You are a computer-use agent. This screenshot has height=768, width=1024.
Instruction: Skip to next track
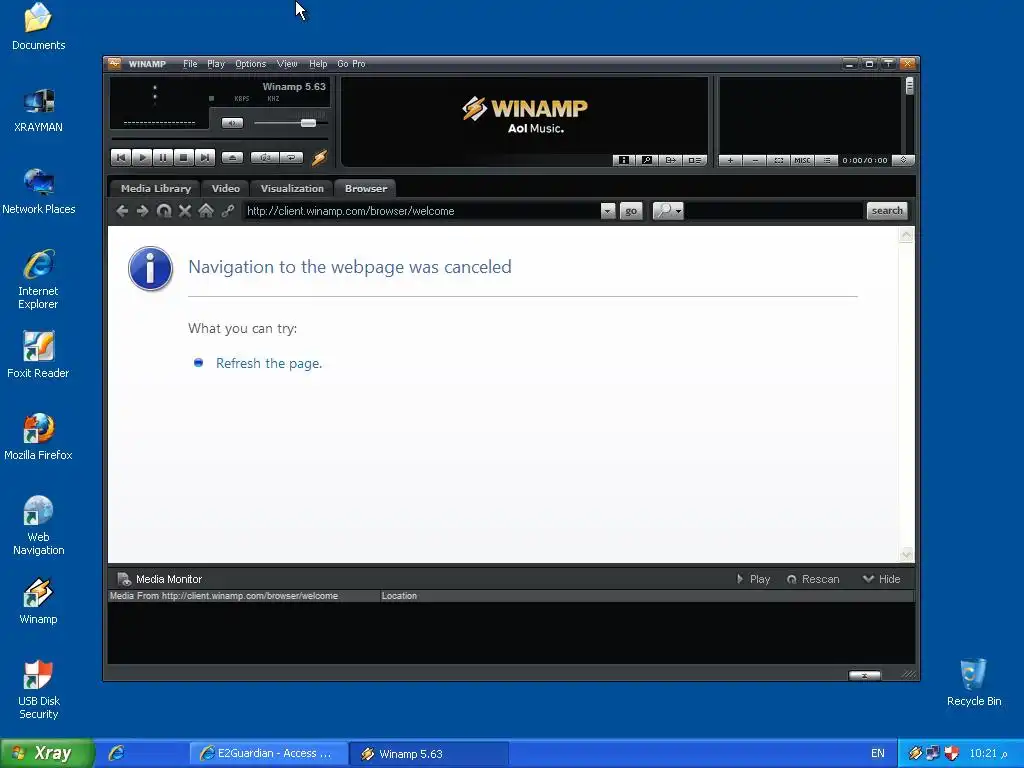(204, 157)
